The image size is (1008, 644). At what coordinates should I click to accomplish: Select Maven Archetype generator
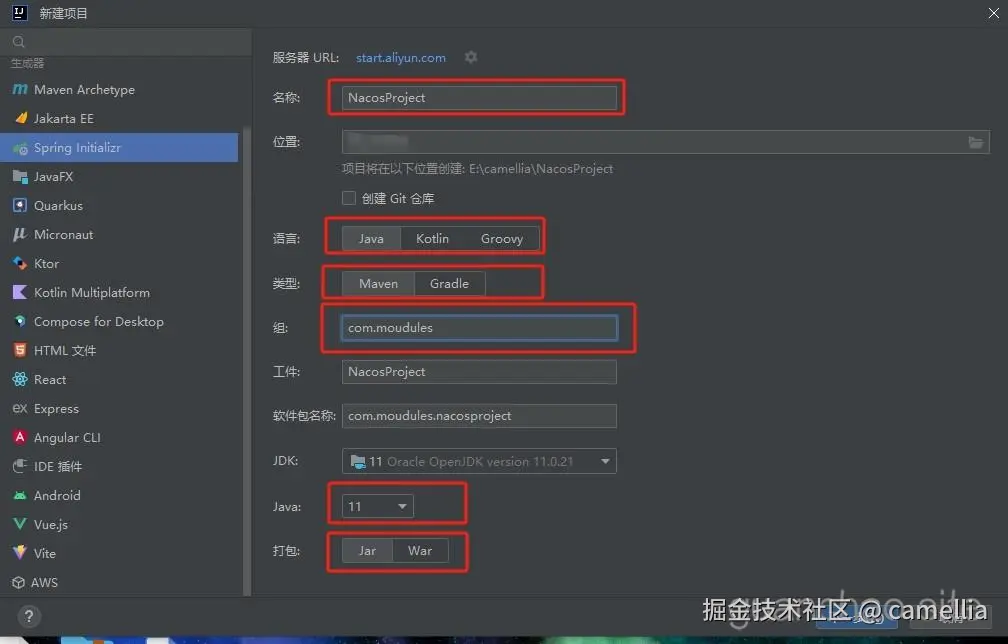tap(120, 89)
